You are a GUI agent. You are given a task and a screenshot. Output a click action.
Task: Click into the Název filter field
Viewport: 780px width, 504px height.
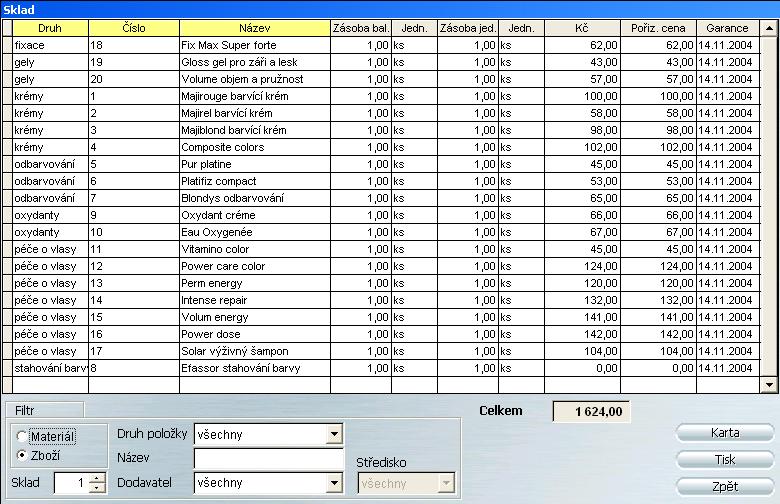[268, 459]
